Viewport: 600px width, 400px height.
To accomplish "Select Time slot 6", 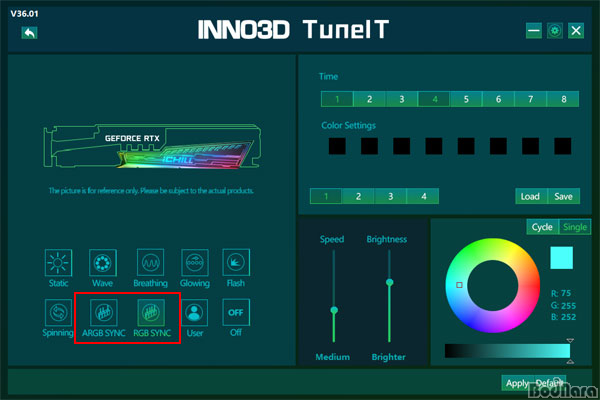I will [499, 99].
